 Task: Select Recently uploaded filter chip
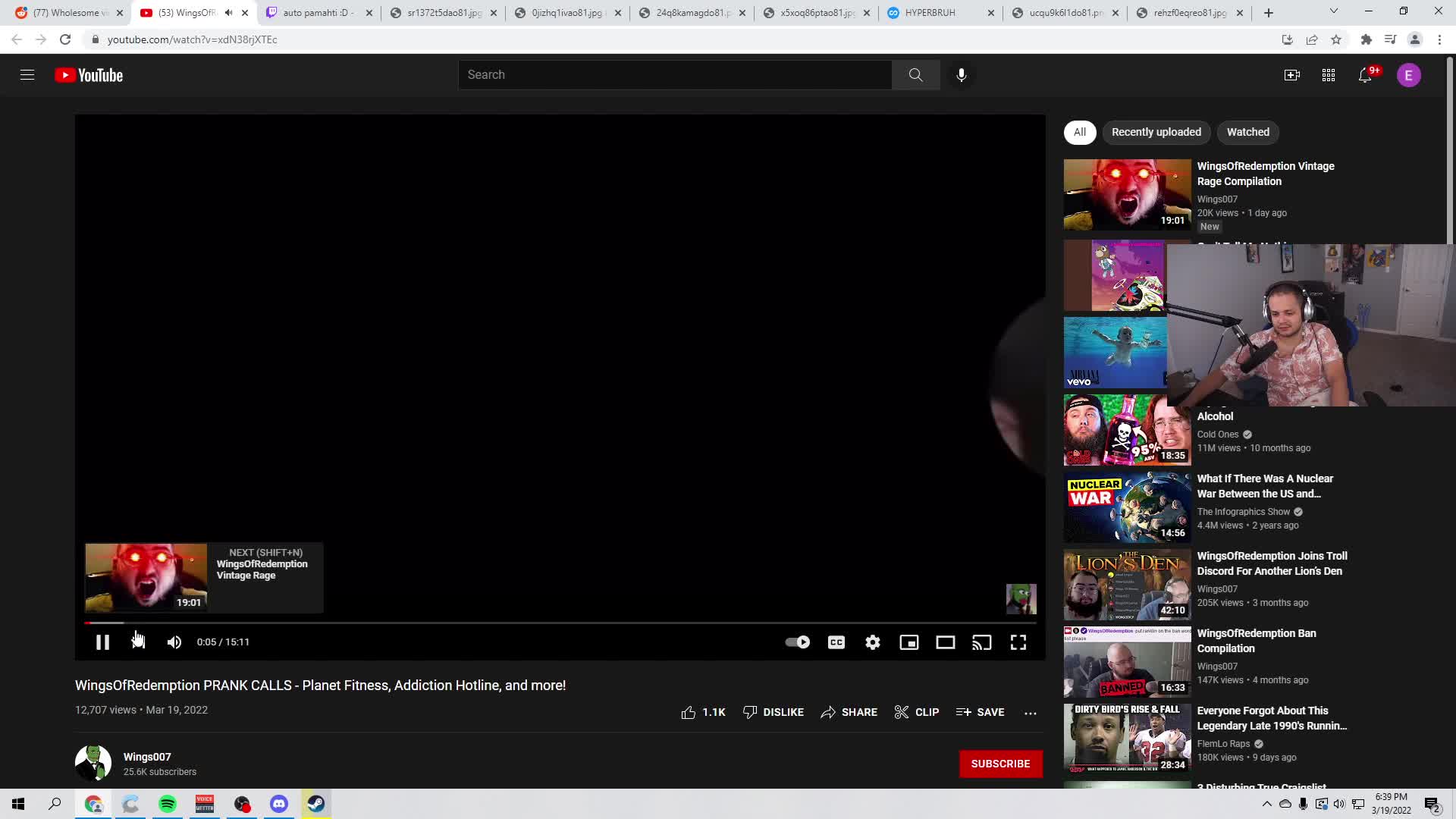coord(1156,132)
